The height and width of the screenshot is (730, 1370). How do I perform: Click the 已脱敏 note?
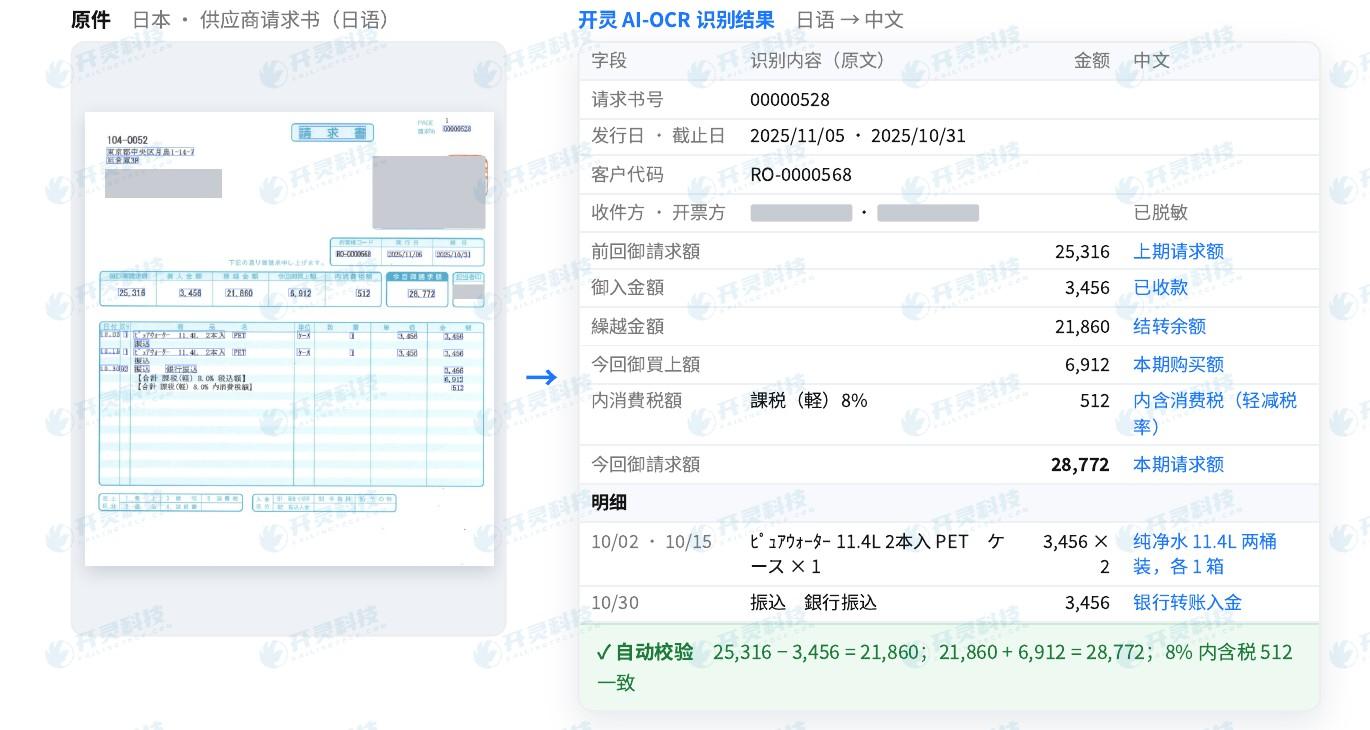click(1160, 212)
